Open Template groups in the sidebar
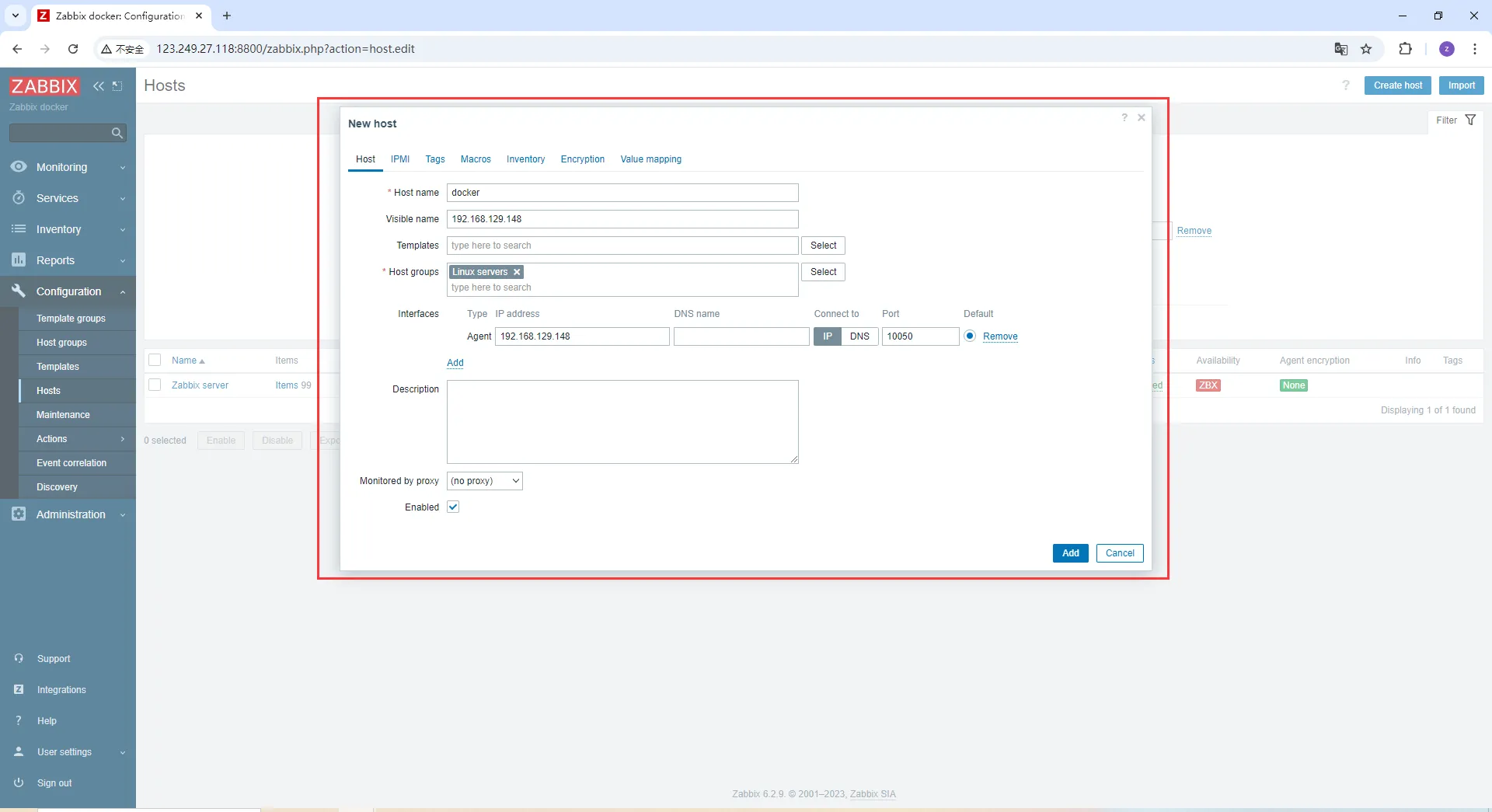 tap(77, 319)
